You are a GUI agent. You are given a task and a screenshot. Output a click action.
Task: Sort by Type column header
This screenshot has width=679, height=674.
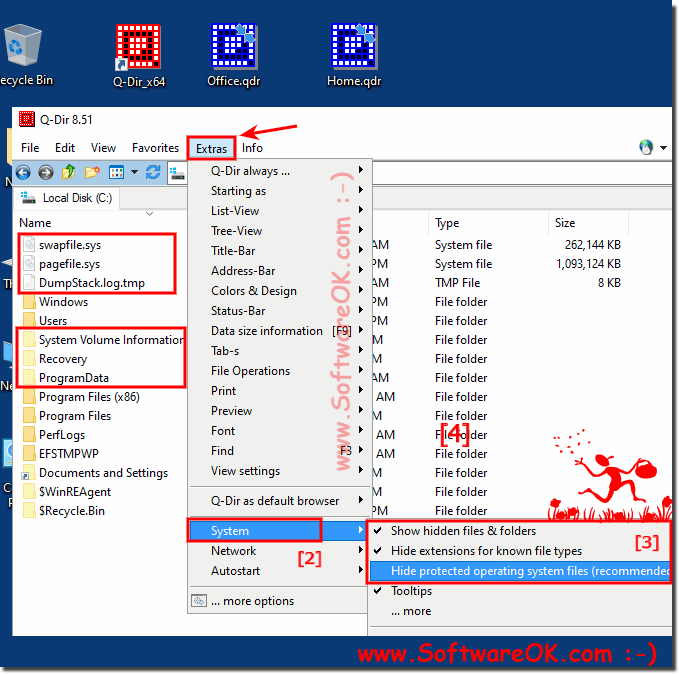pos(447,223)
